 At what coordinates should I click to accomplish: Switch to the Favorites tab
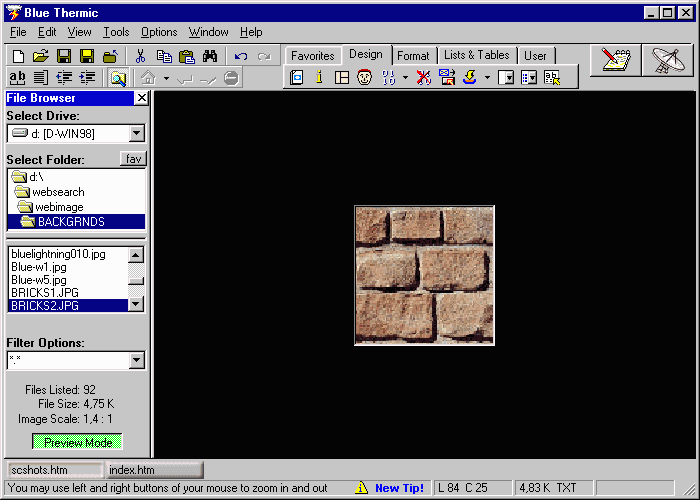point(312,56)
